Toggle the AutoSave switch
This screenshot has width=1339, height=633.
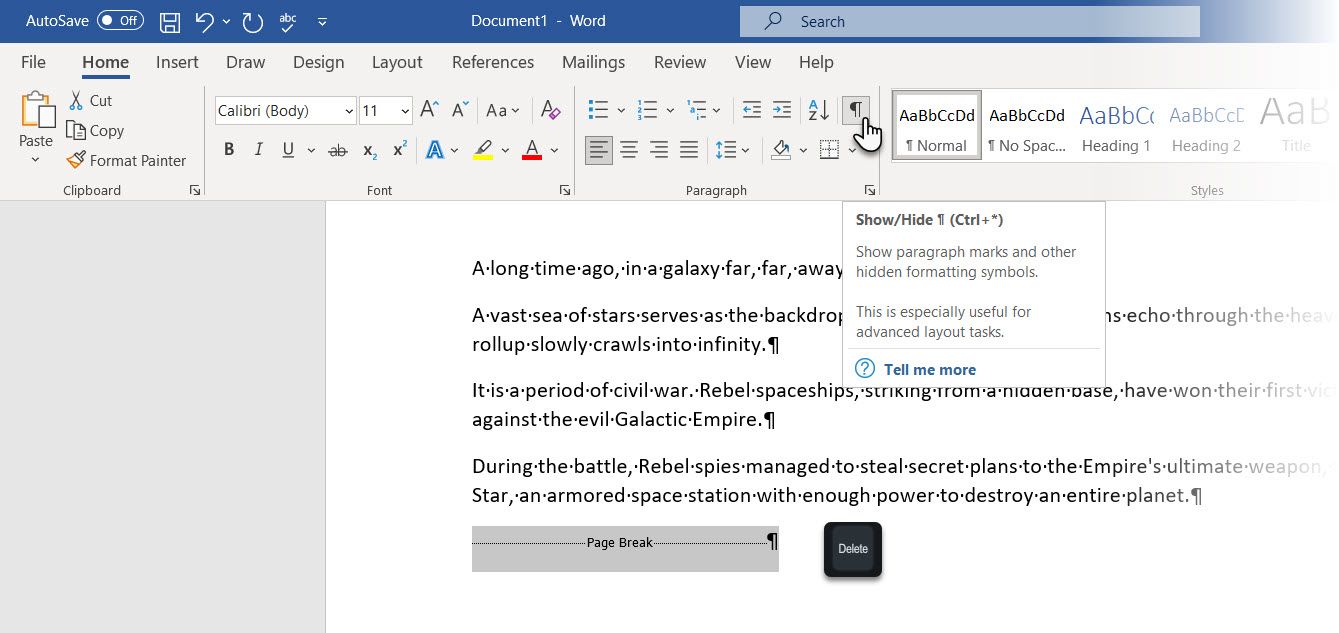point(120,20)
